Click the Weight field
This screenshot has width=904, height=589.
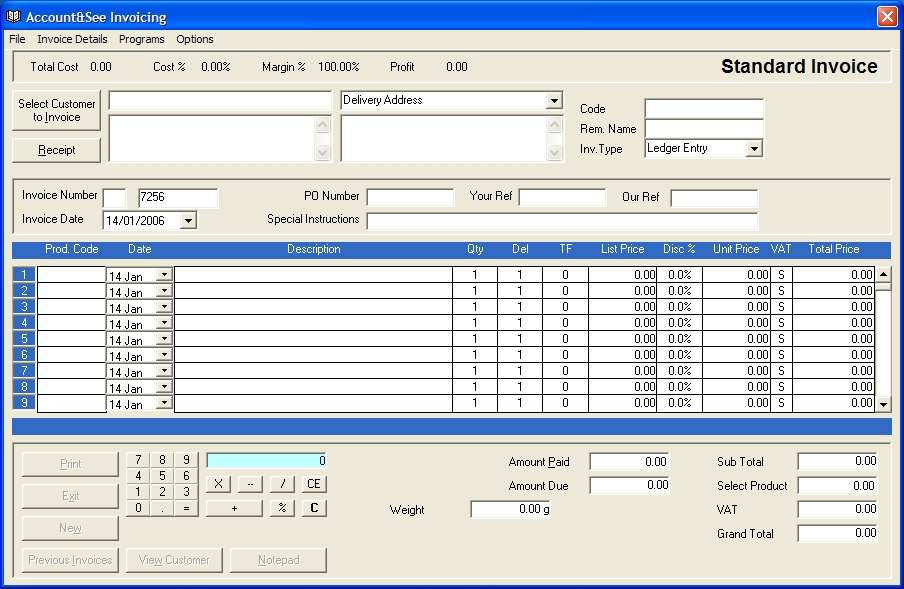pyautogui.click(x=510, y=509)
